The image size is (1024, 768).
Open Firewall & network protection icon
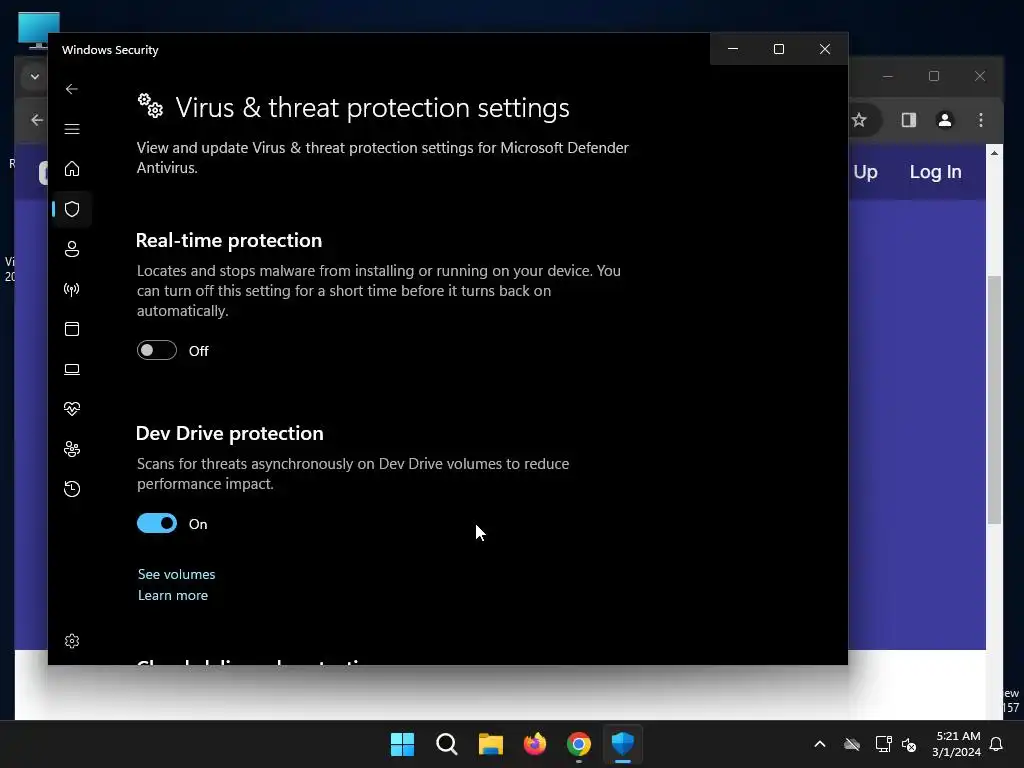(x=72, y=289)
